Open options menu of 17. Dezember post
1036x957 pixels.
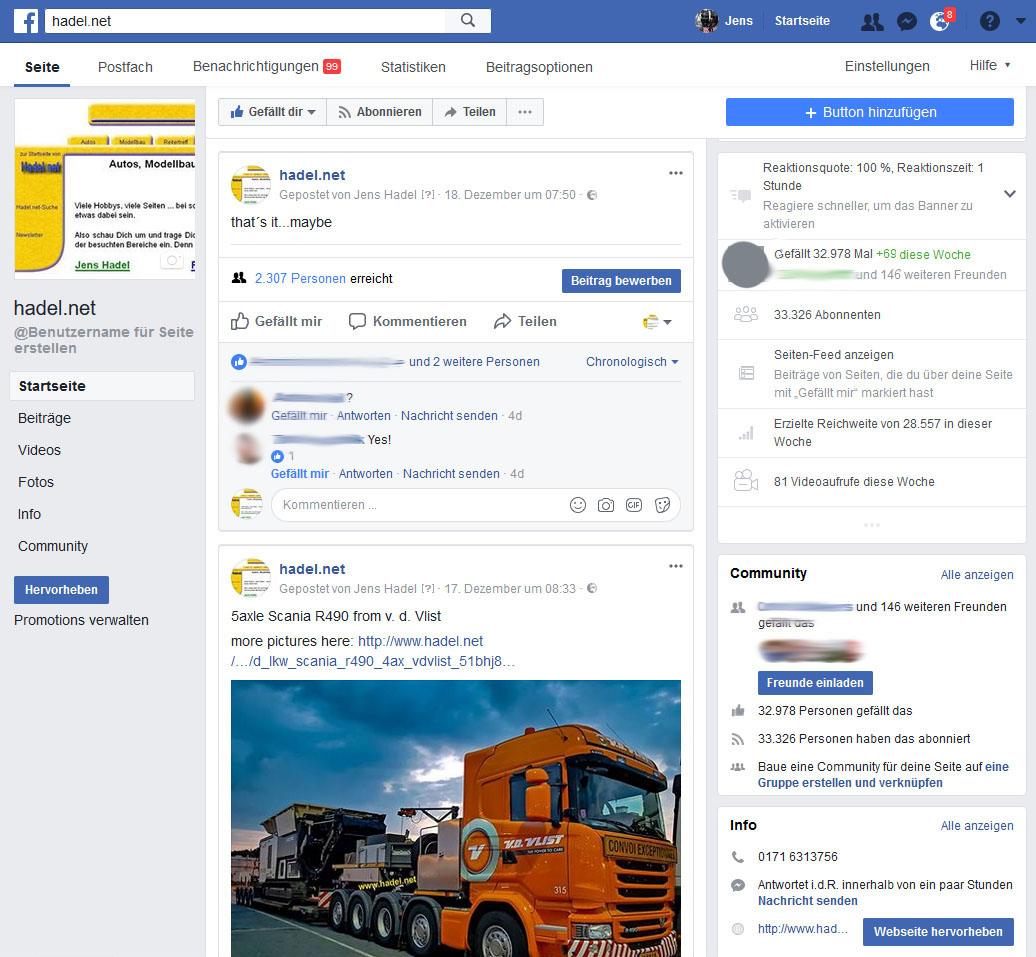click(x=675, y=566)
